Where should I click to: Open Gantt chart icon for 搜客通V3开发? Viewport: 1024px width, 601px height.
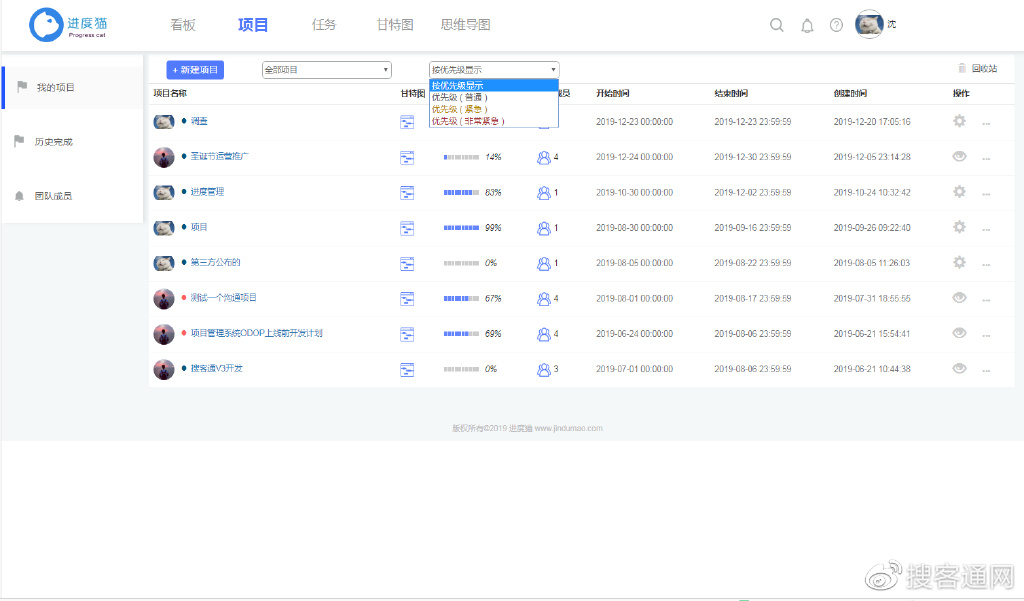[407, 369]
